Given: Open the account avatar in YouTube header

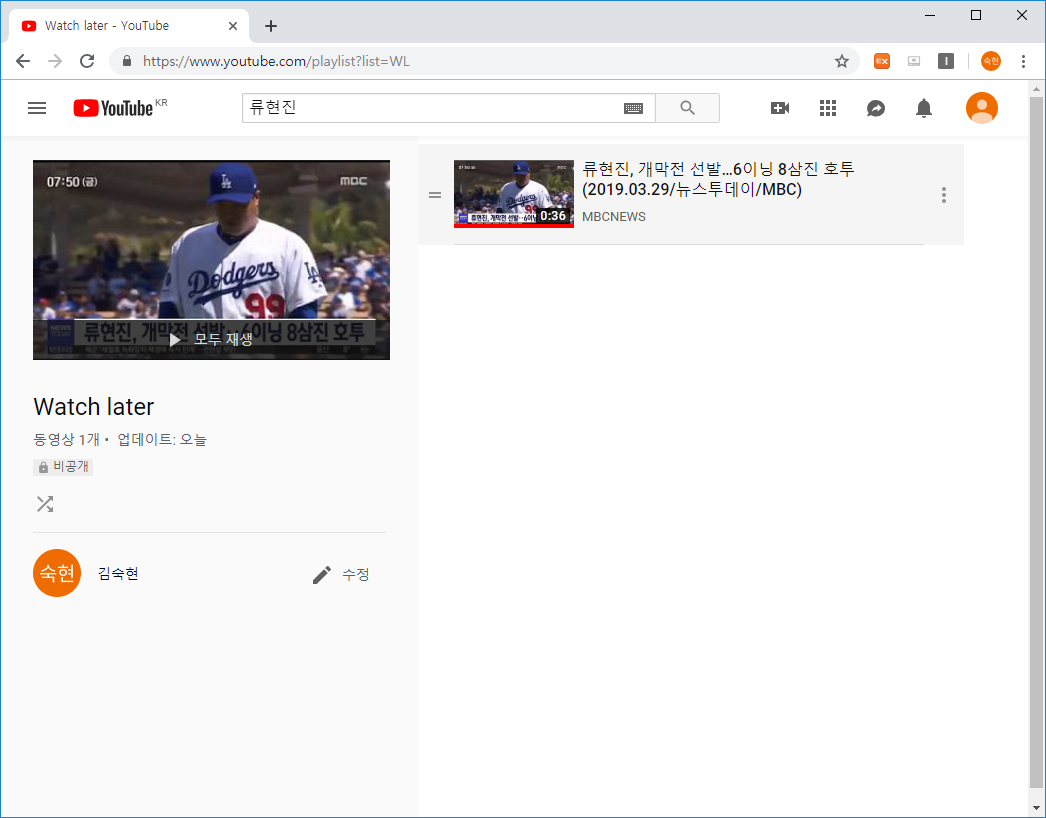Looking at the screenshot, I should coord(981,108).
